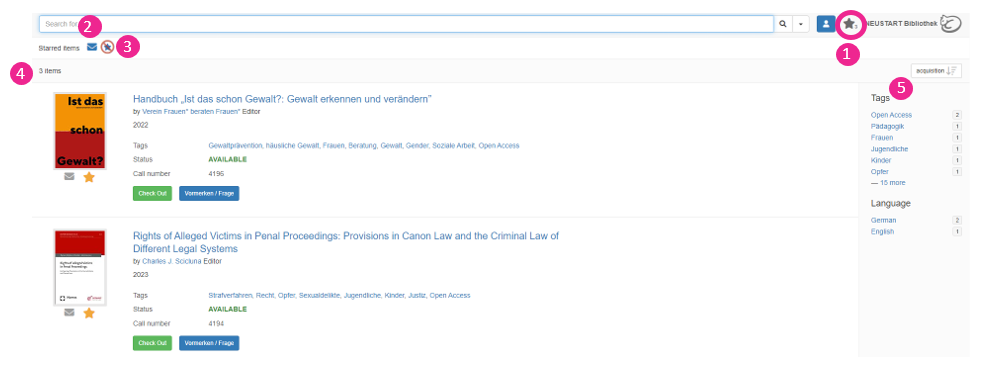This screenshot has height=369, width=998.
Task: Click the magnifier search icon
Action: pos(783,24)
